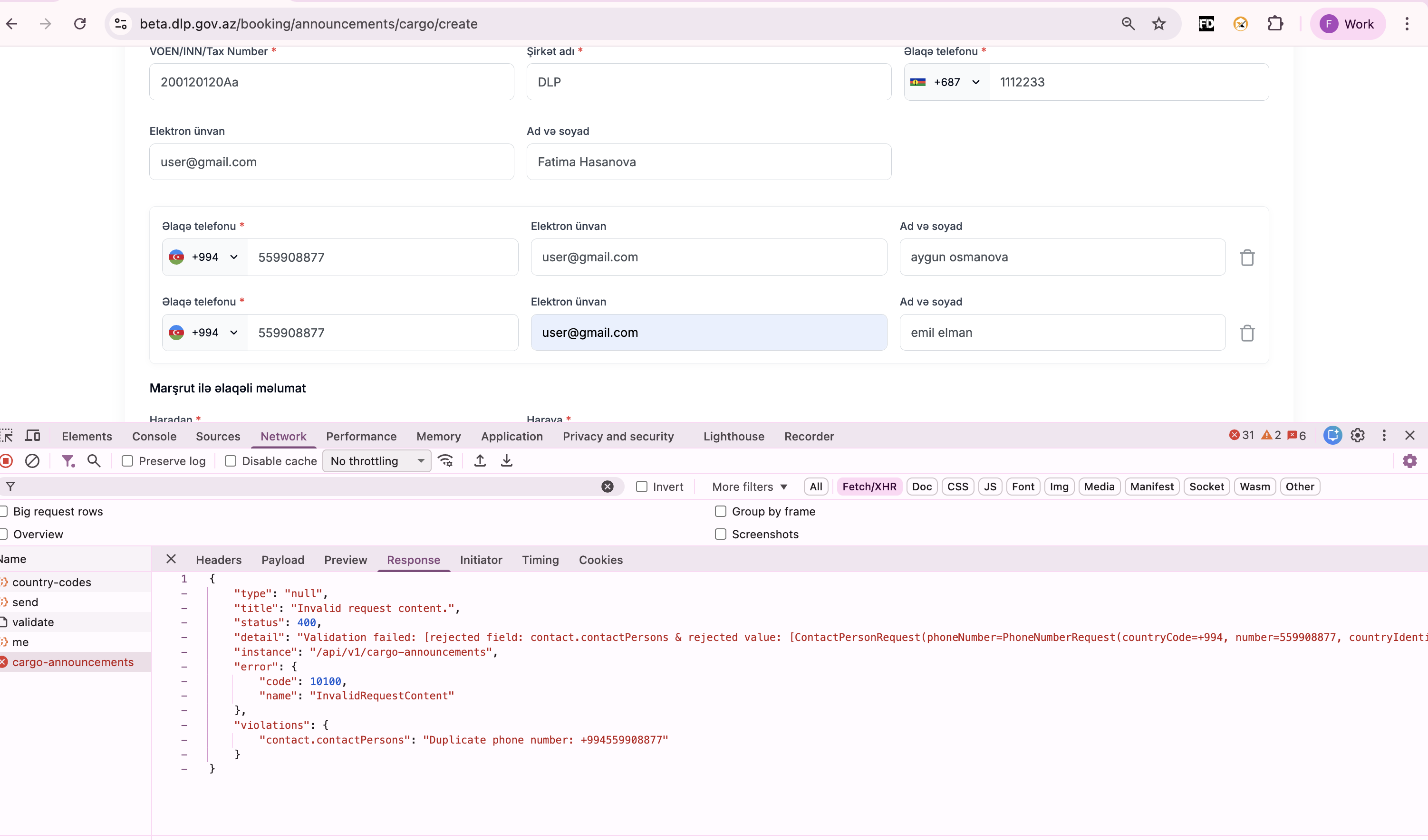This screenshot has width=1428, height=840.
Task: Open the No throttling dropdown
Action: pyautogui.click(x=377, y=461)
